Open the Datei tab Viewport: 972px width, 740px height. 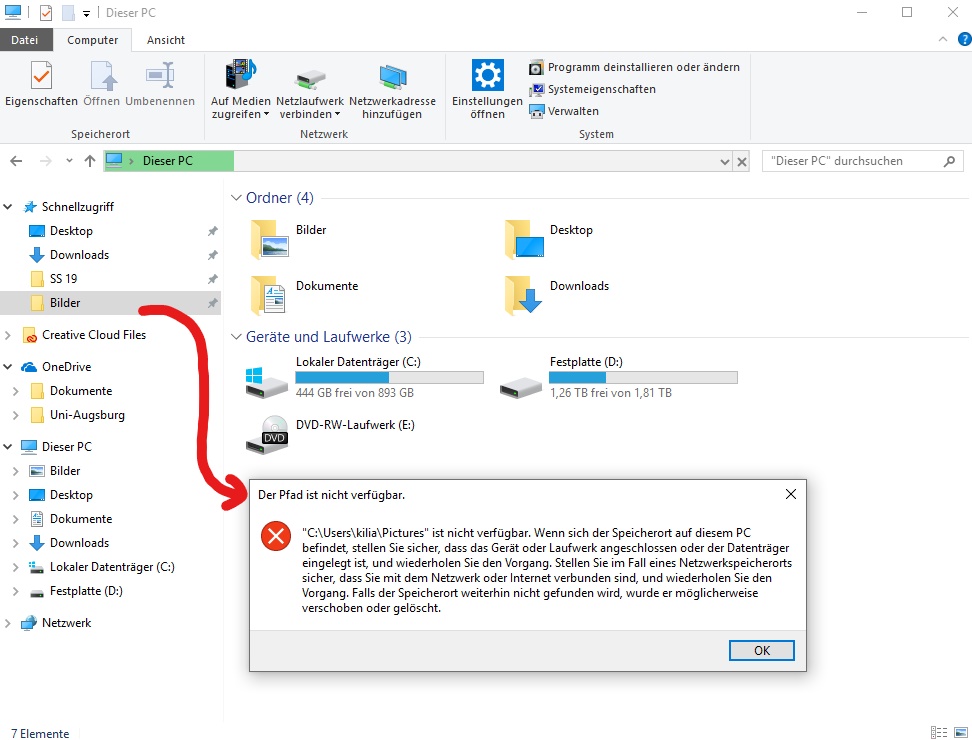[x=25, y=40]
